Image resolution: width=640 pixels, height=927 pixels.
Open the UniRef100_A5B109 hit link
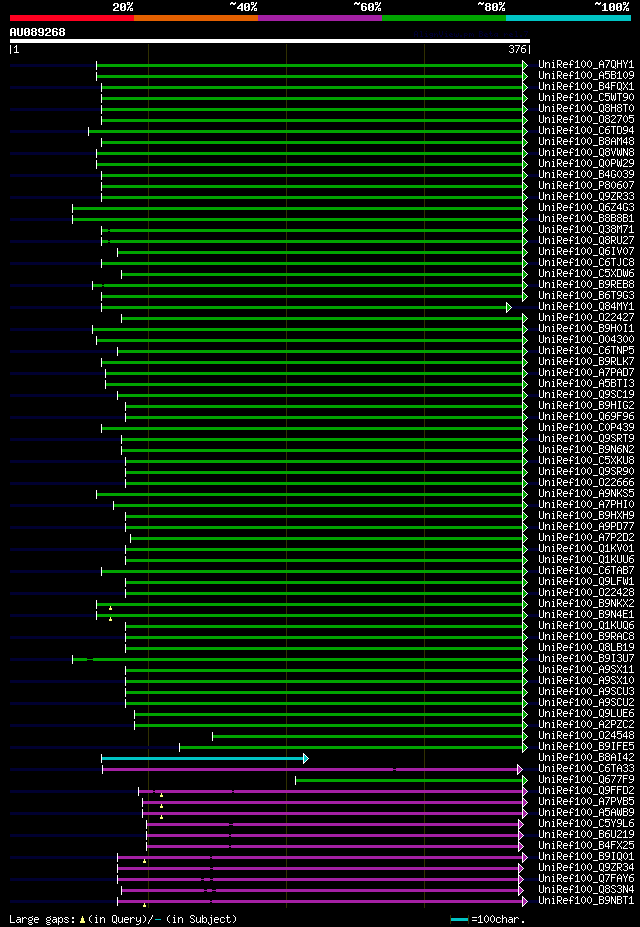[x=586, y=76]
